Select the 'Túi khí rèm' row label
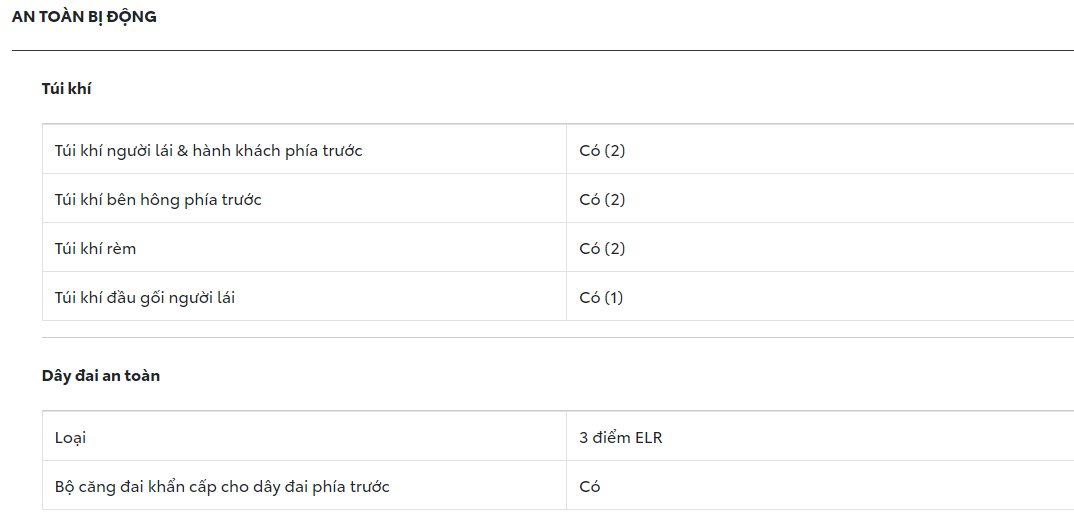Viewport: 1074px width, 514px height. (x=95, y=249)
